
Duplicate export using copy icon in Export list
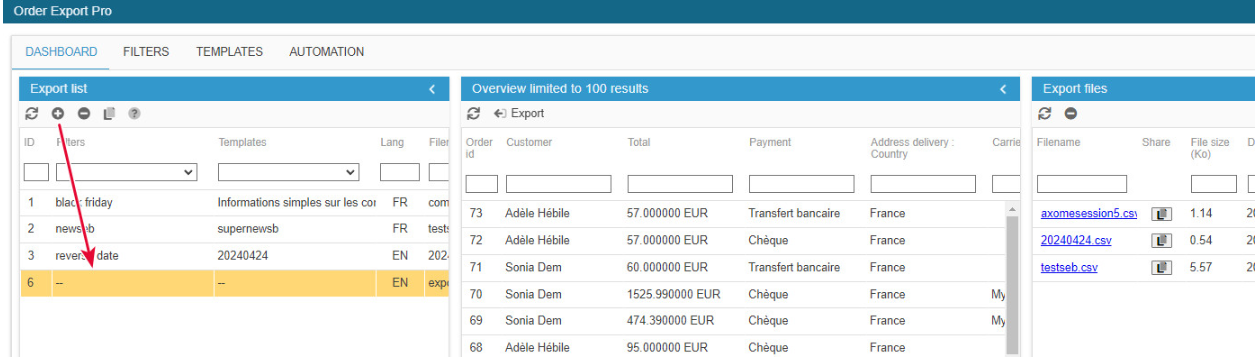point(109,114)
